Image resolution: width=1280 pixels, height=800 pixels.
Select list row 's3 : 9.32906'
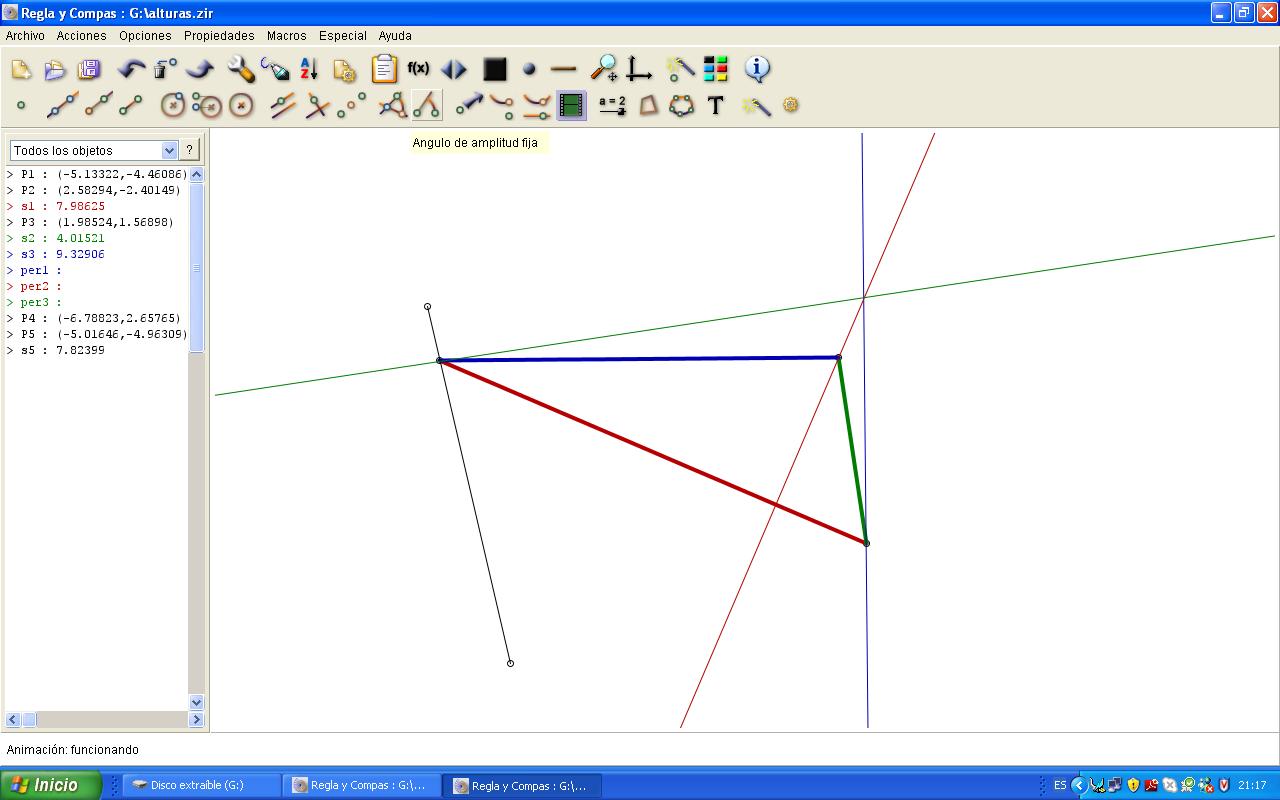(96, 254)
